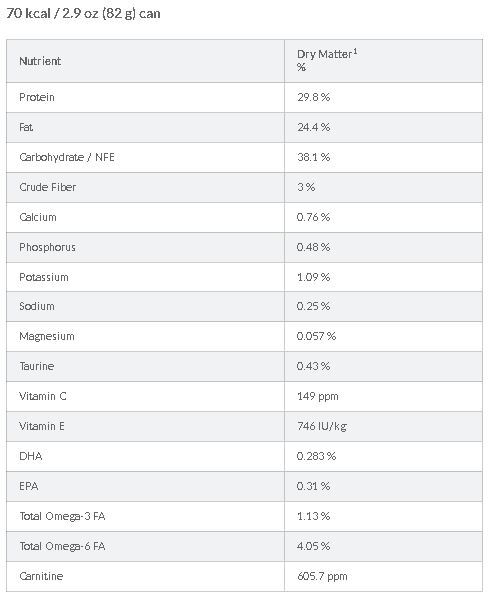Select the EPA row label
Image resolution: width=490 pixels, height=599 pixels.
pos(29,486)
